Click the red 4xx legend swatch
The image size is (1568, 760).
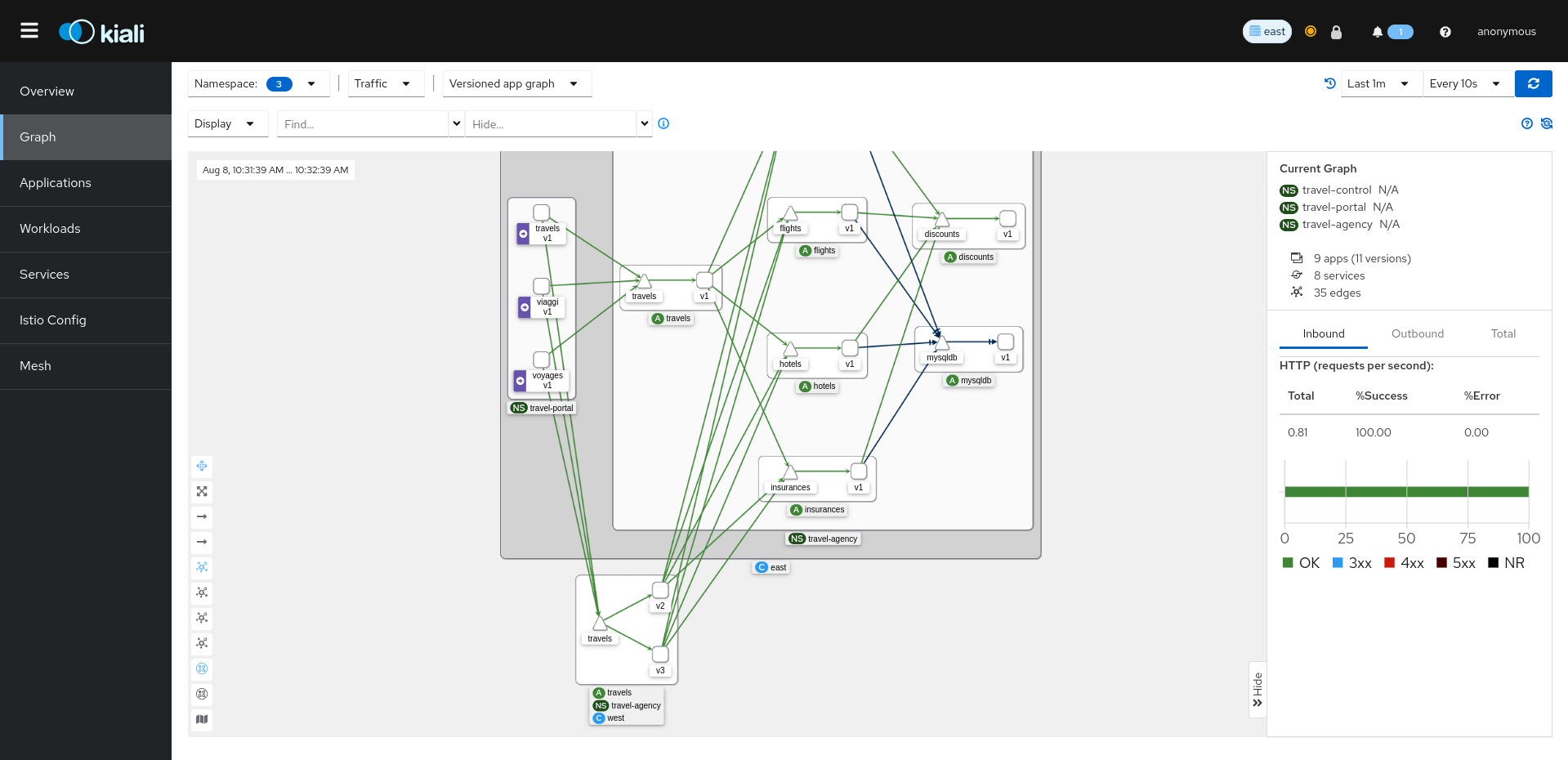click(x=1389, y=563)
